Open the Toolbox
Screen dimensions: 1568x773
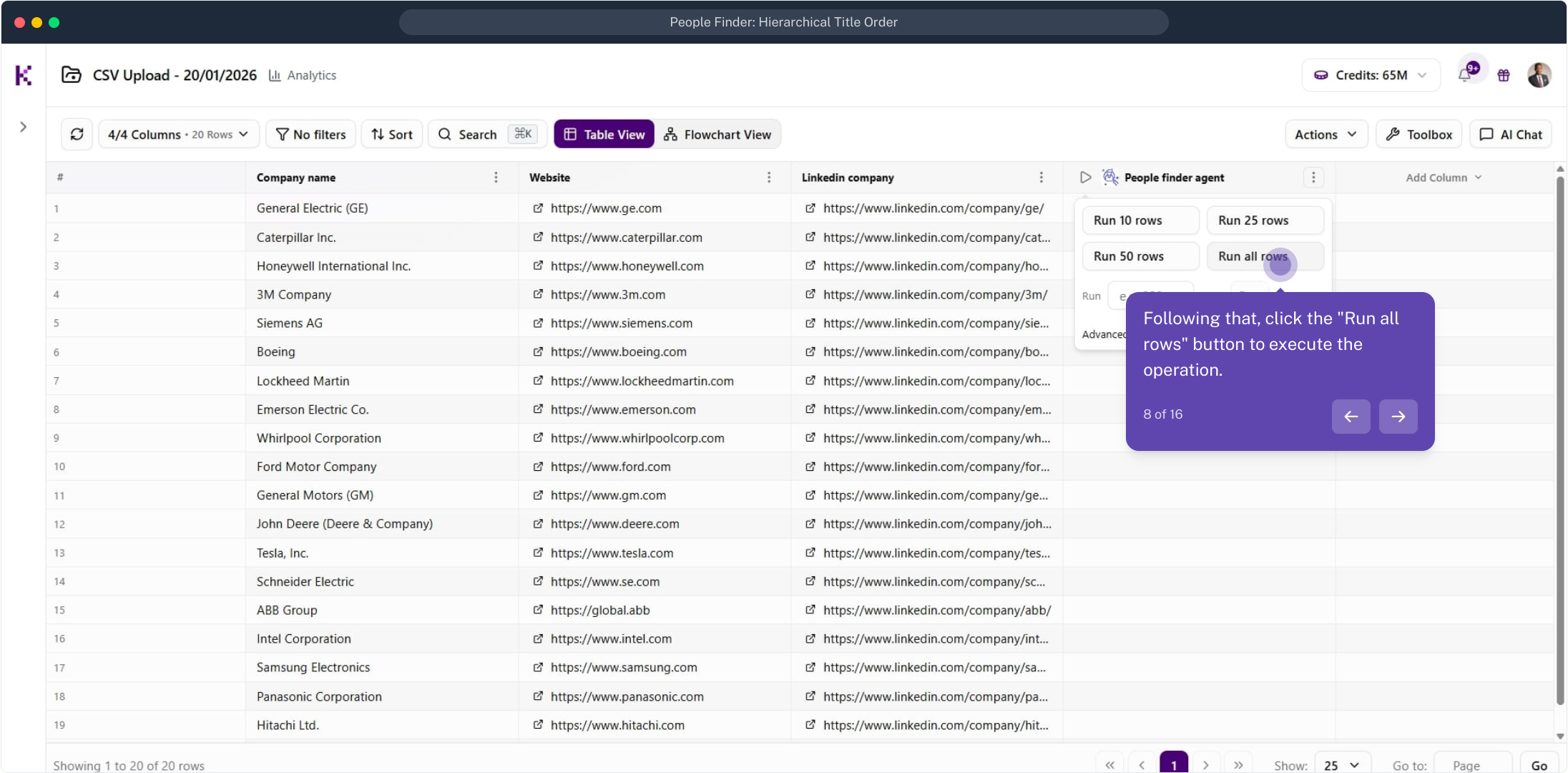[x=1419, y=135]
